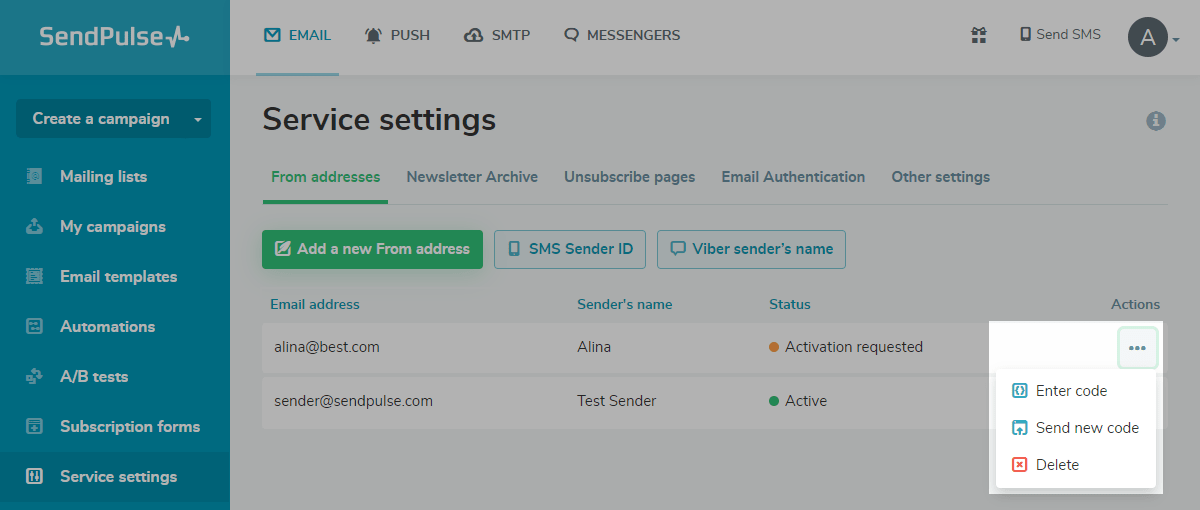This screenshot has height=510, width=1200.
Task: Switch to the Email Authentication tab
Action: 793,177
